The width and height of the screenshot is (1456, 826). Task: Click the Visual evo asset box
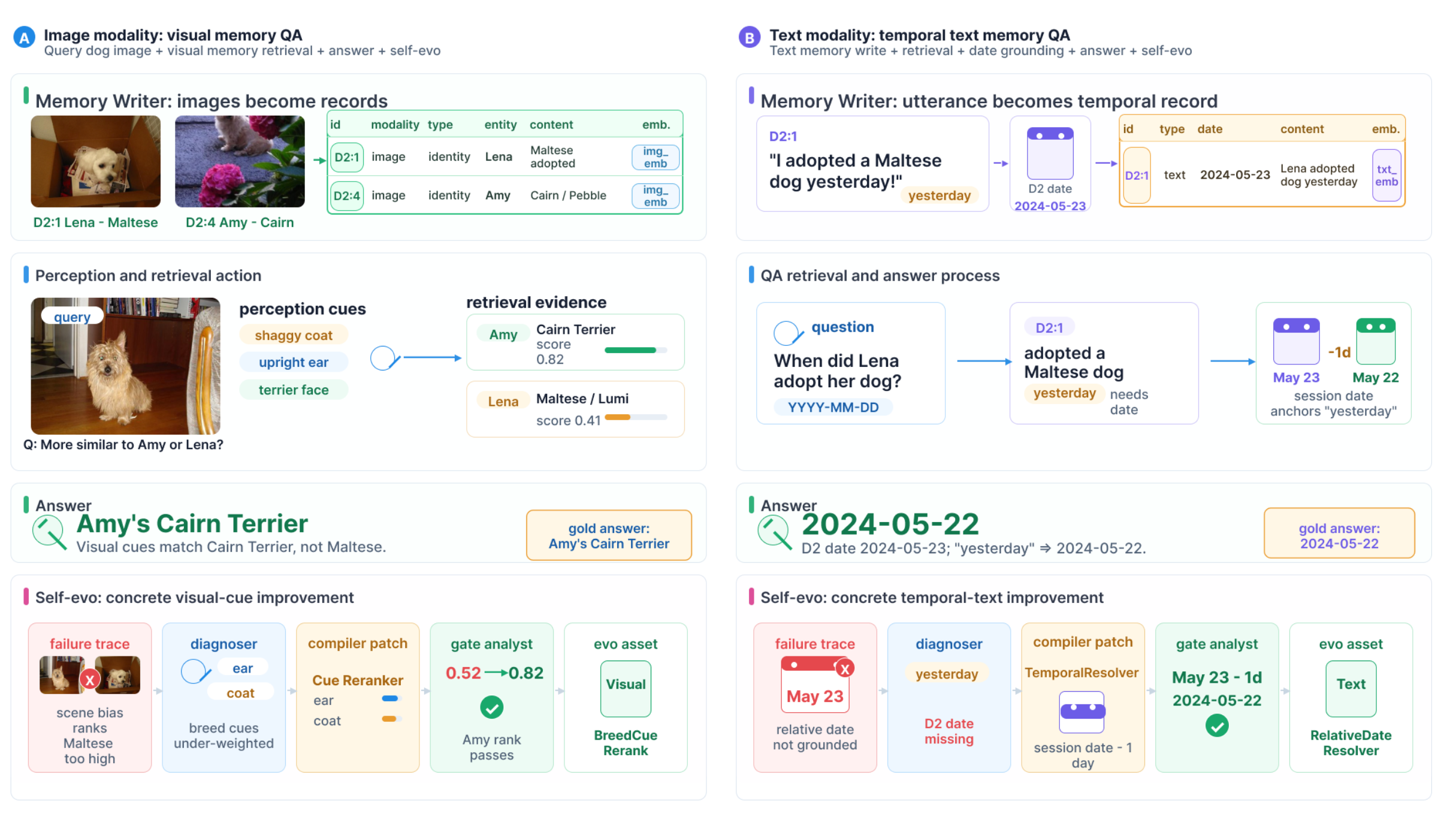tap(626, 689)
